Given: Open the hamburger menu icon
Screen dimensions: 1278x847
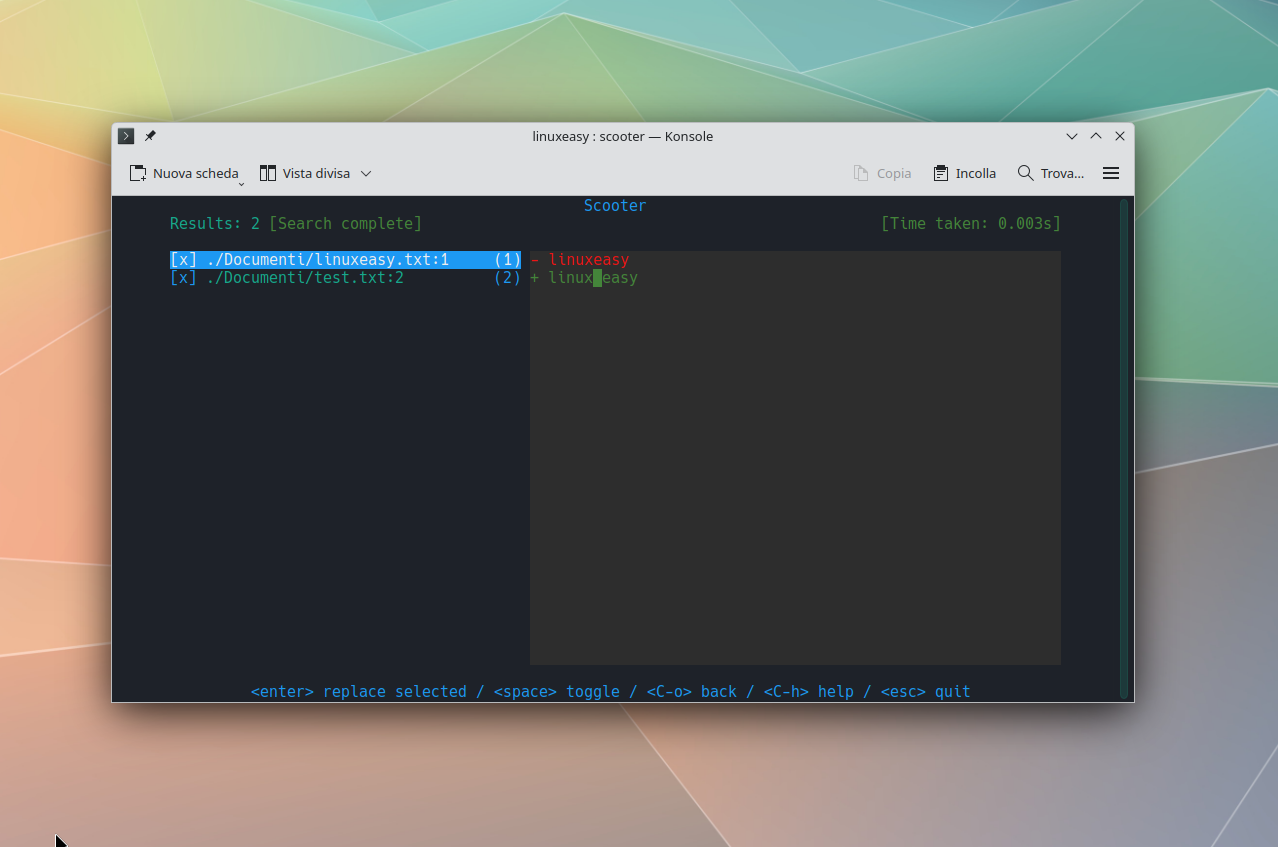Looking at the screenshot, I should pos(1110,173).
